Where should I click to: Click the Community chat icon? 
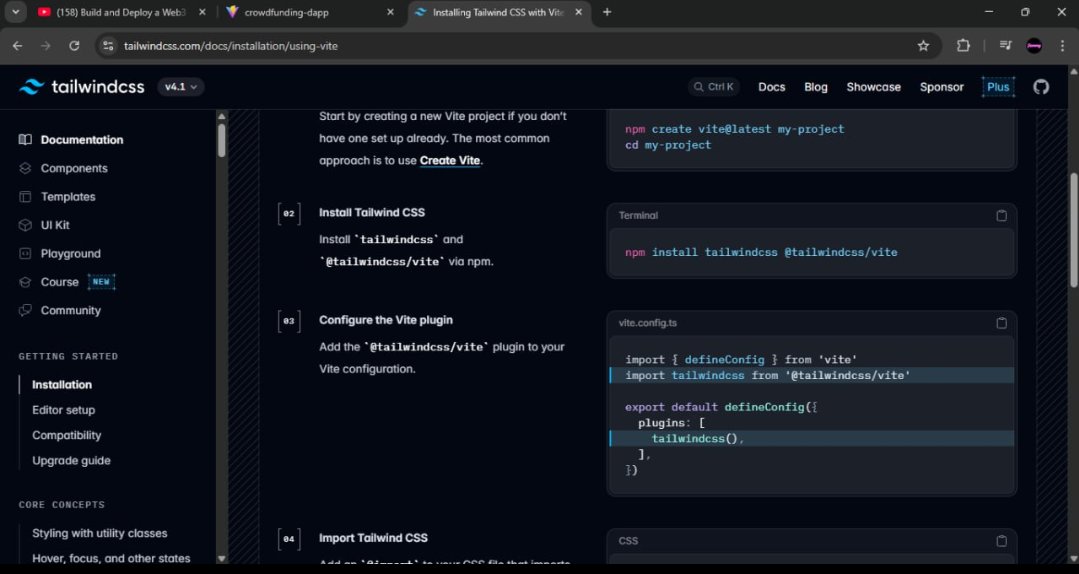25,310
